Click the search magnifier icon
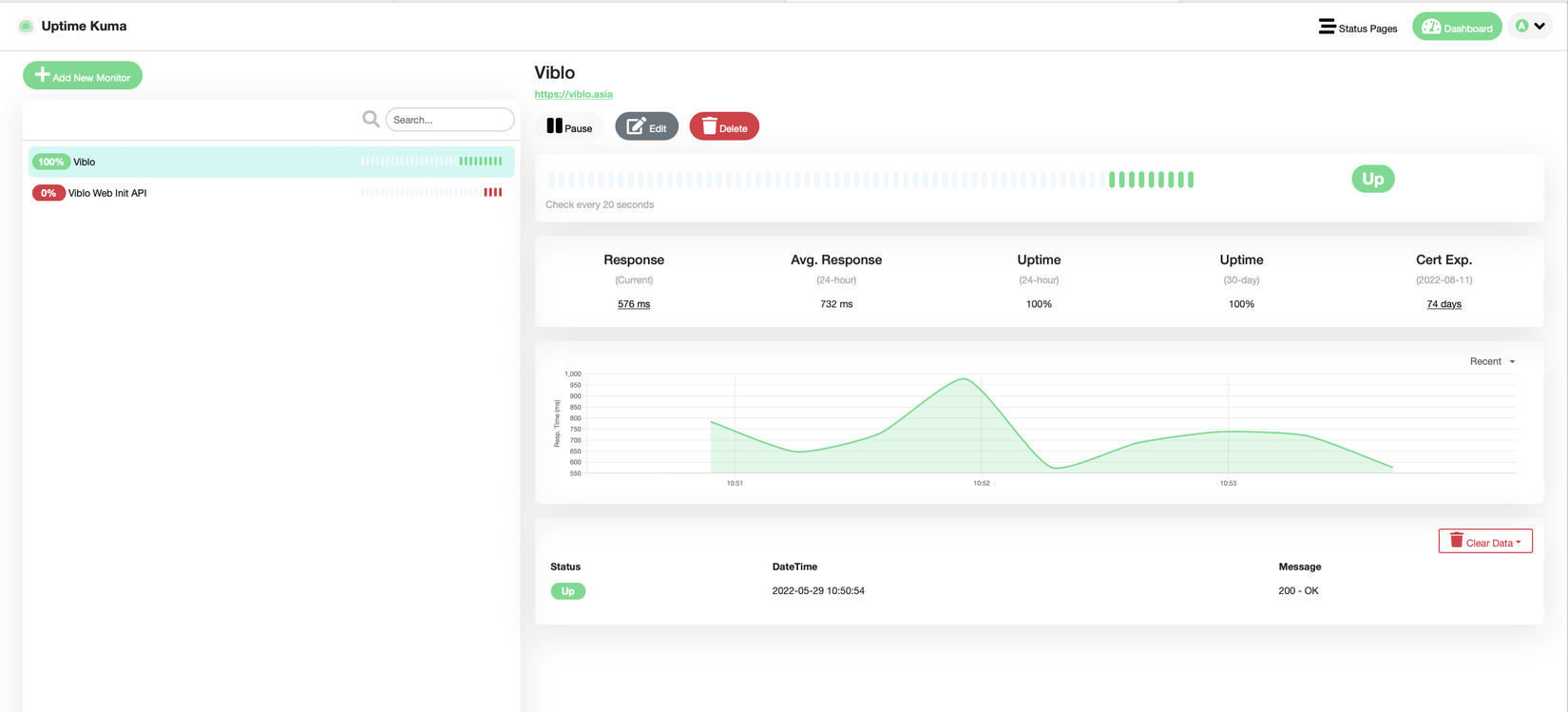The image size is (1568, 712). coord(371,119)
